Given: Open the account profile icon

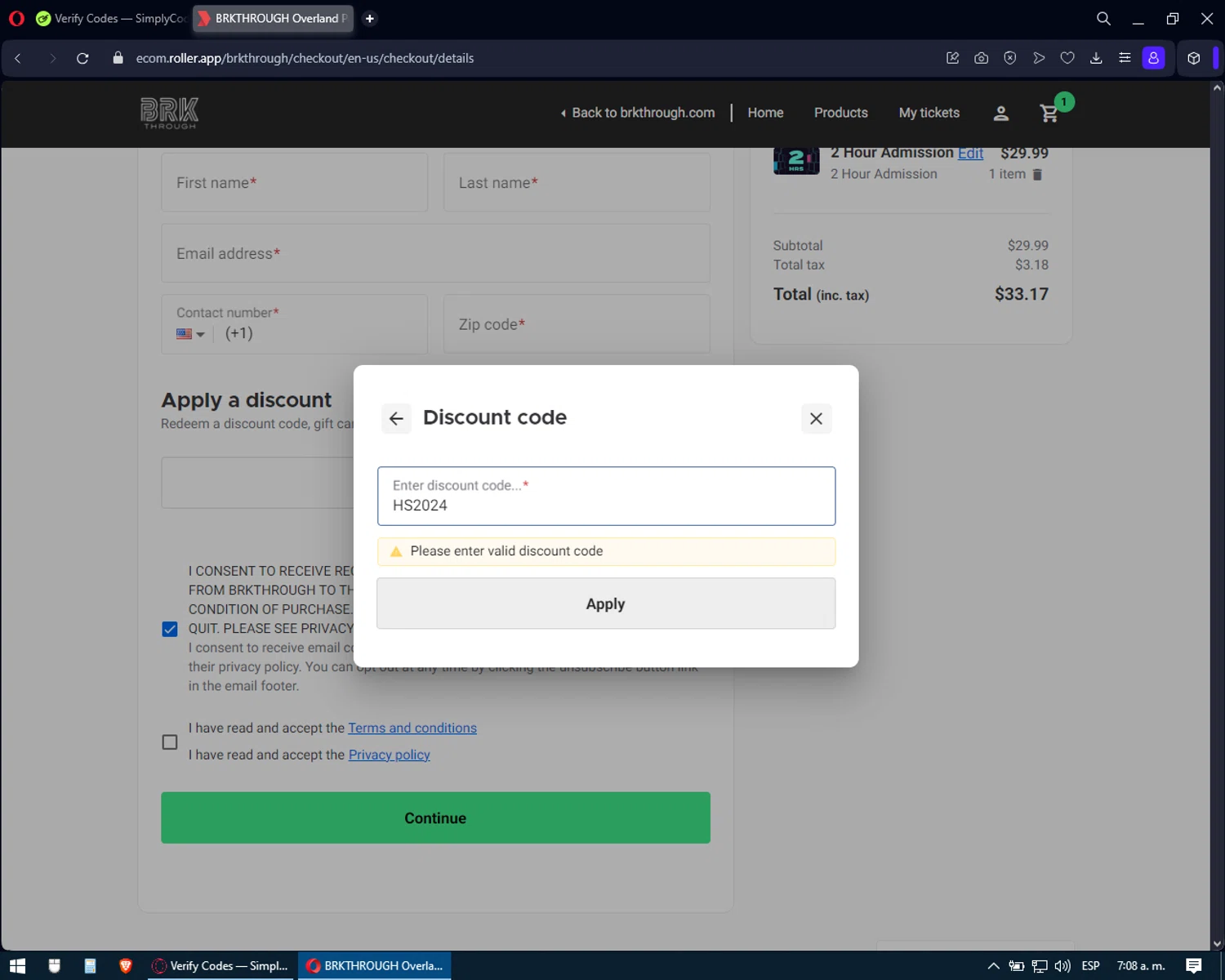Looking at the screenshot, I should pos(1001,114).
